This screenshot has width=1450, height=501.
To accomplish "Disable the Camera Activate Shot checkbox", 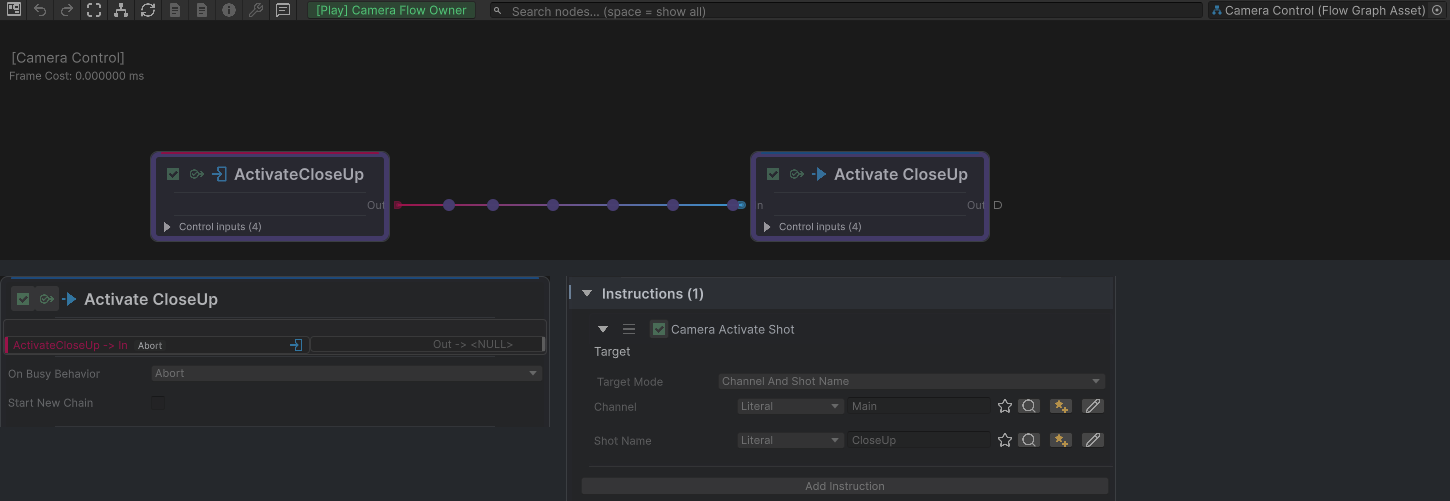I will click(659, 329).
